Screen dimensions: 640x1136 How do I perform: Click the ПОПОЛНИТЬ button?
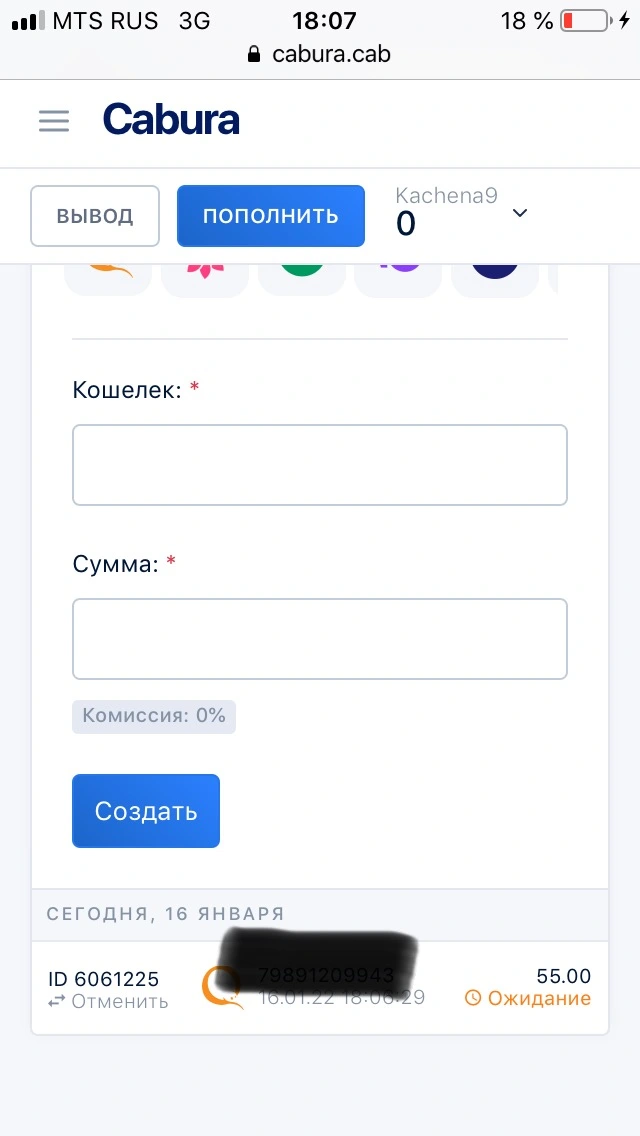point(270,216)
